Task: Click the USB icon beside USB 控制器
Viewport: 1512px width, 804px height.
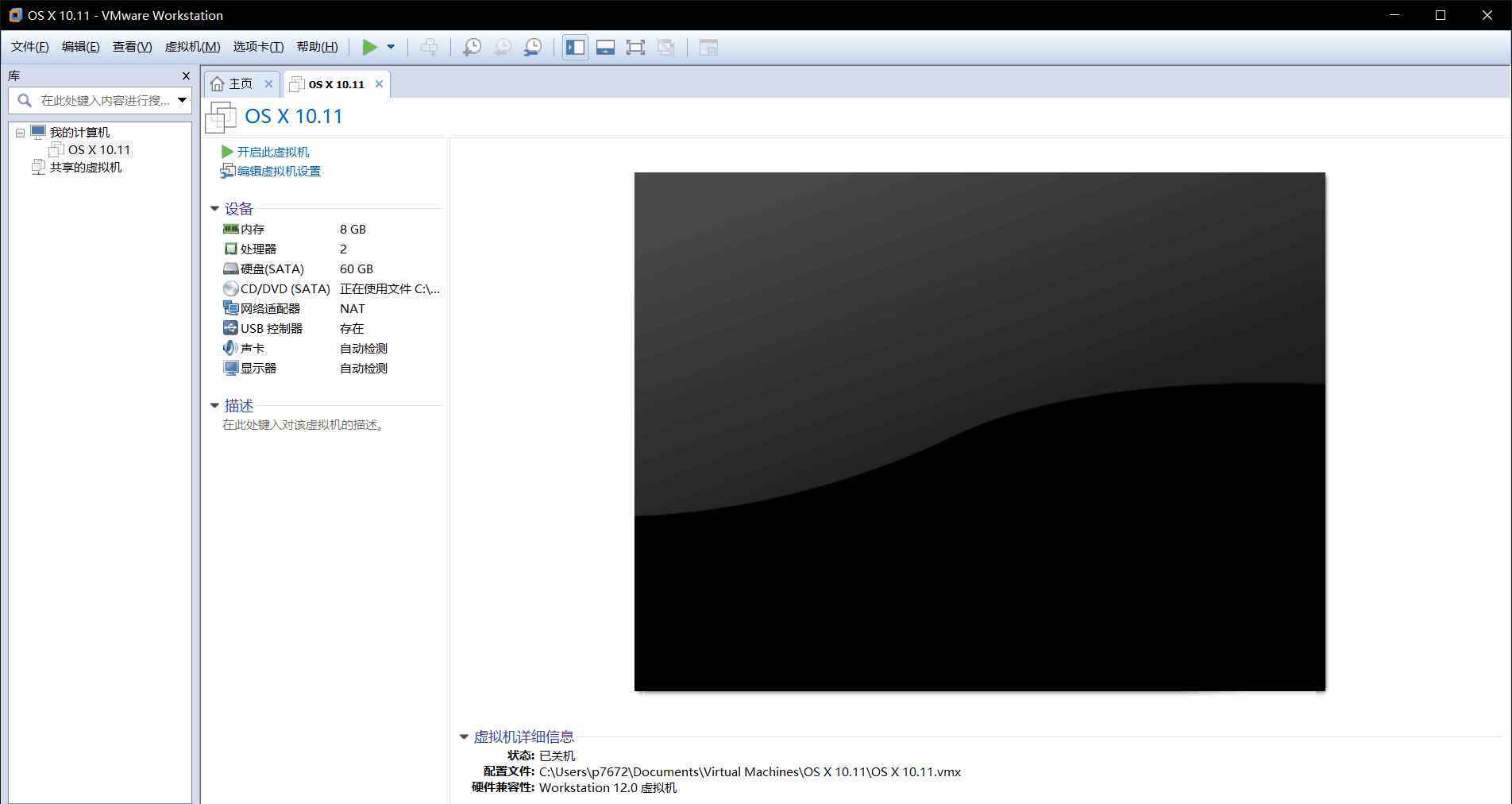Action: (230, 328)
